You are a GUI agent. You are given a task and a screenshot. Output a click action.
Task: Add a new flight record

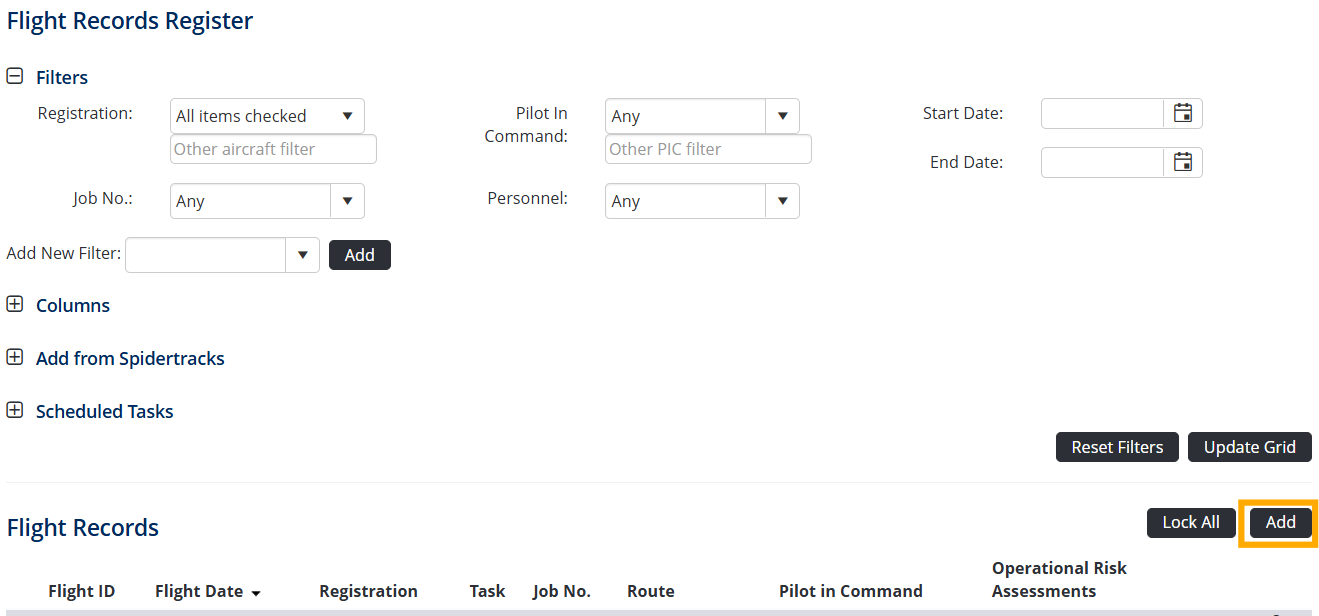pyautogui.click(x=1280, y=522)
